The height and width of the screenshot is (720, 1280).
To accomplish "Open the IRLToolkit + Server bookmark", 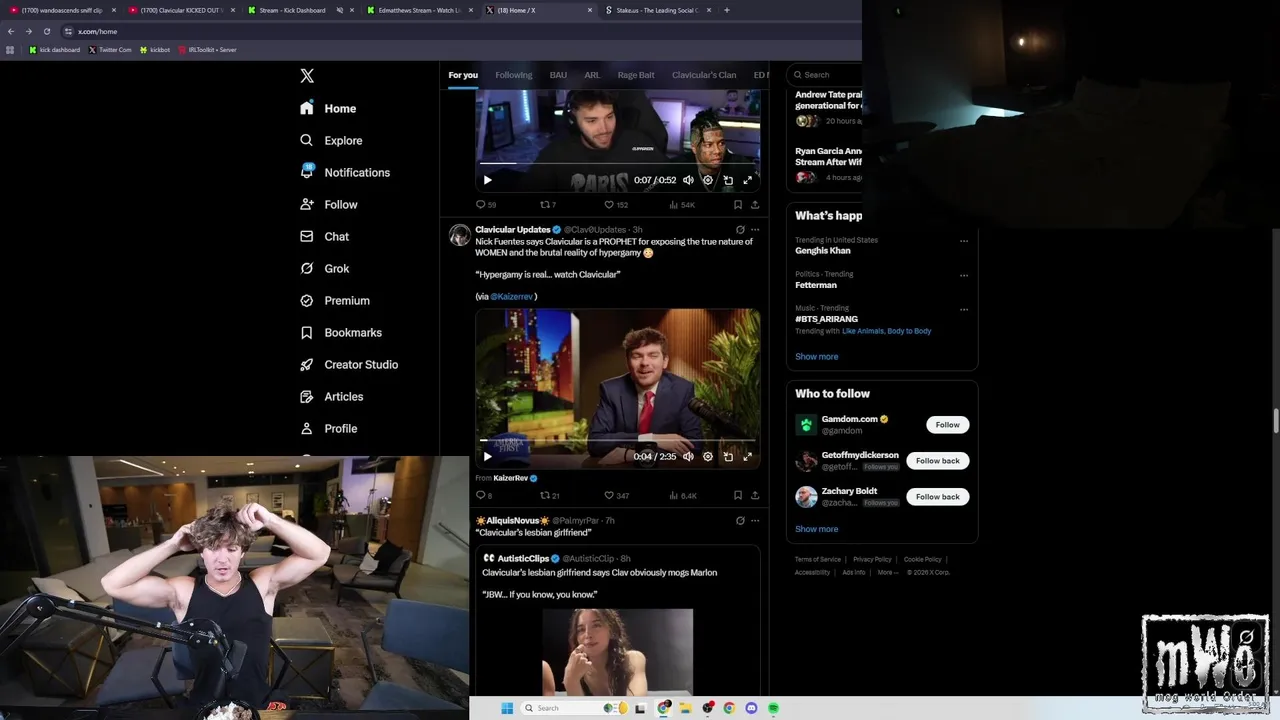I will coord(207,49).
